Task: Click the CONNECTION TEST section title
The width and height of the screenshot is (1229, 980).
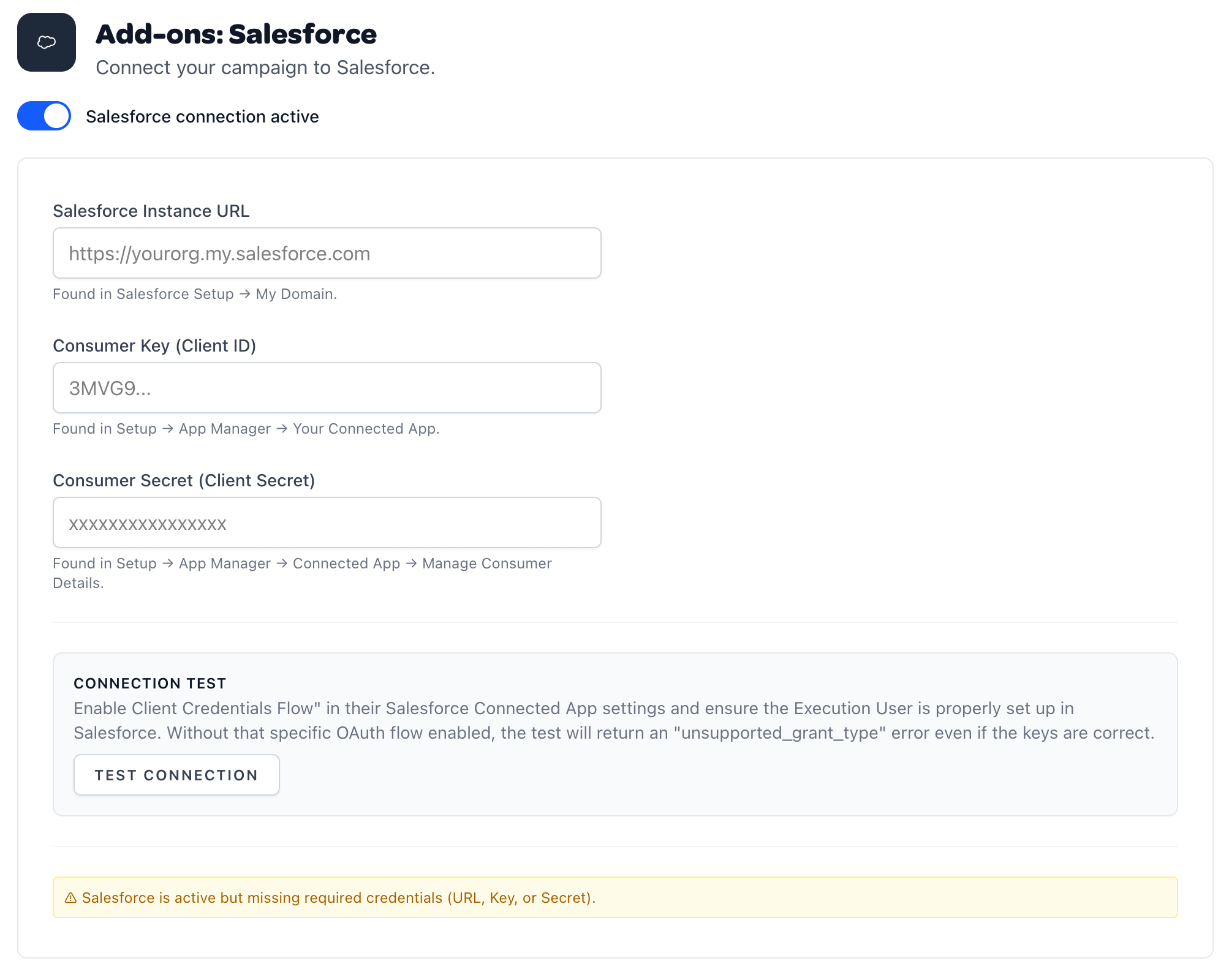Action: 149,683
